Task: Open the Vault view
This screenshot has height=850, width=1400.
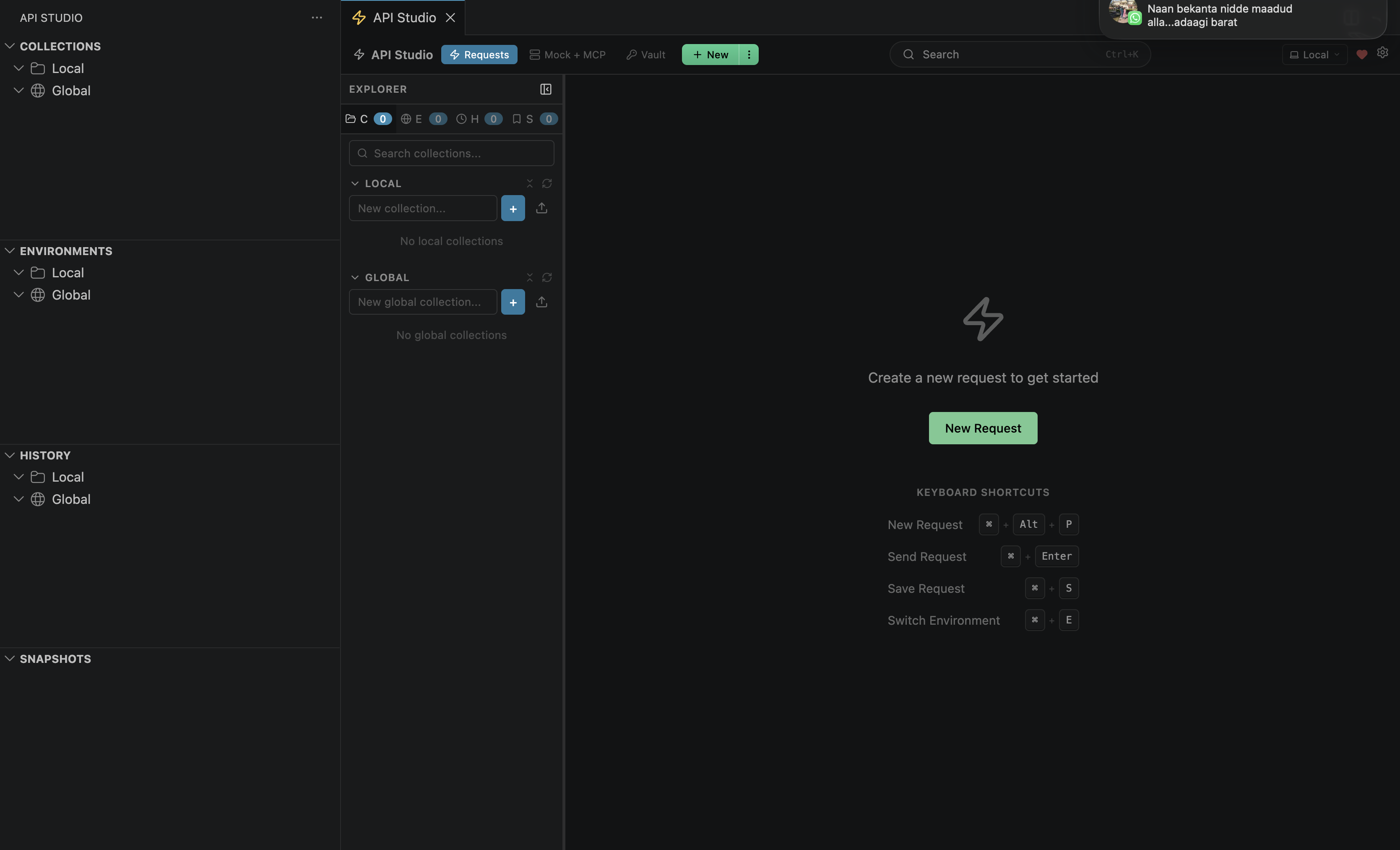Action: pos(645,55)
